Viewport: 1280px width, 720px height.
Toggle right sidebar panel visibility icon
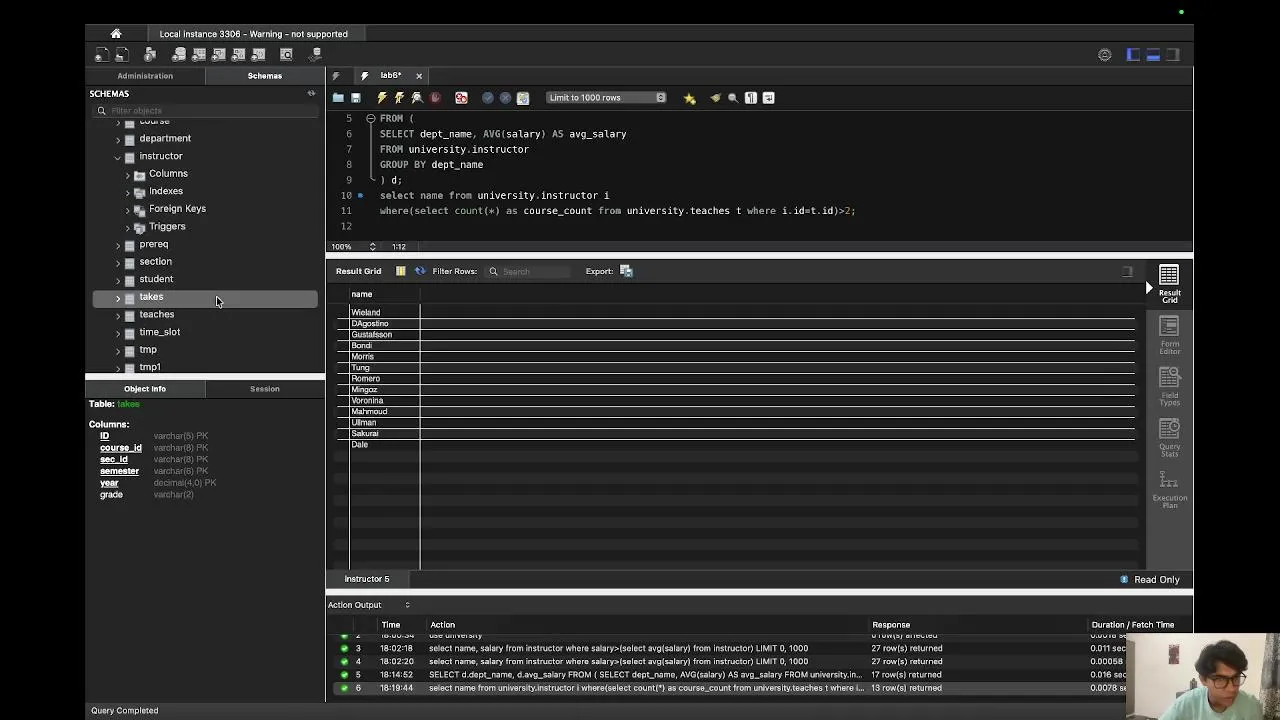(x=1173, y=55)
